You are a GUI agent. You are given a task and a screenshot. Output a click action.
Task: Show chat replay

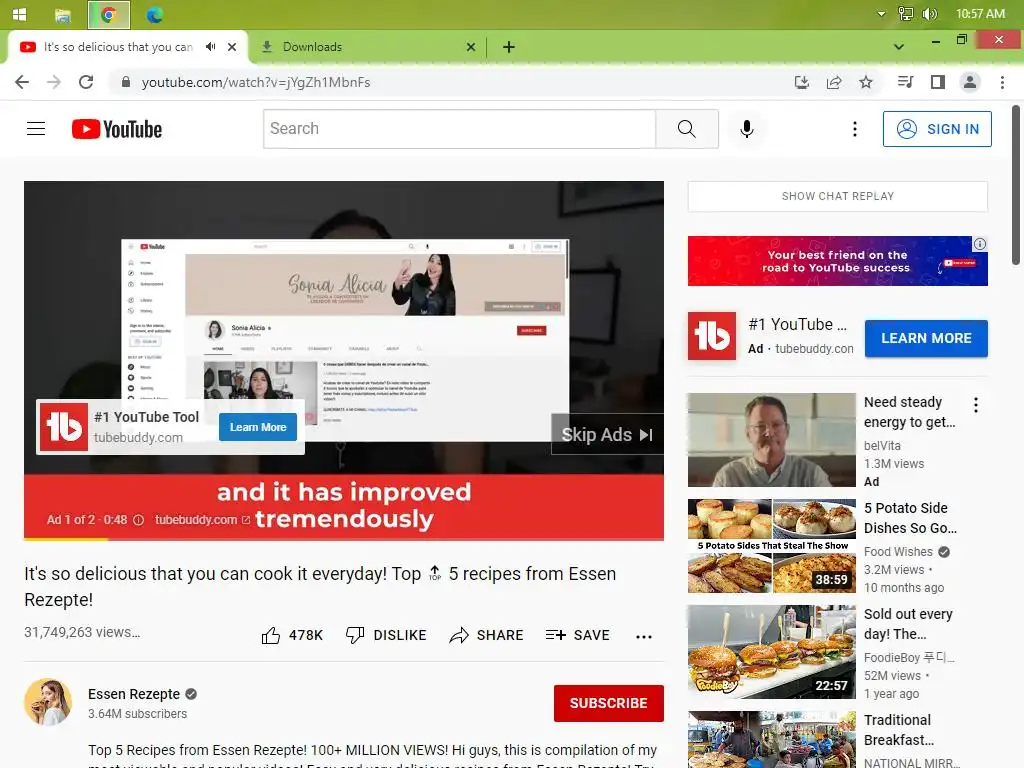(x=838, y=197)
